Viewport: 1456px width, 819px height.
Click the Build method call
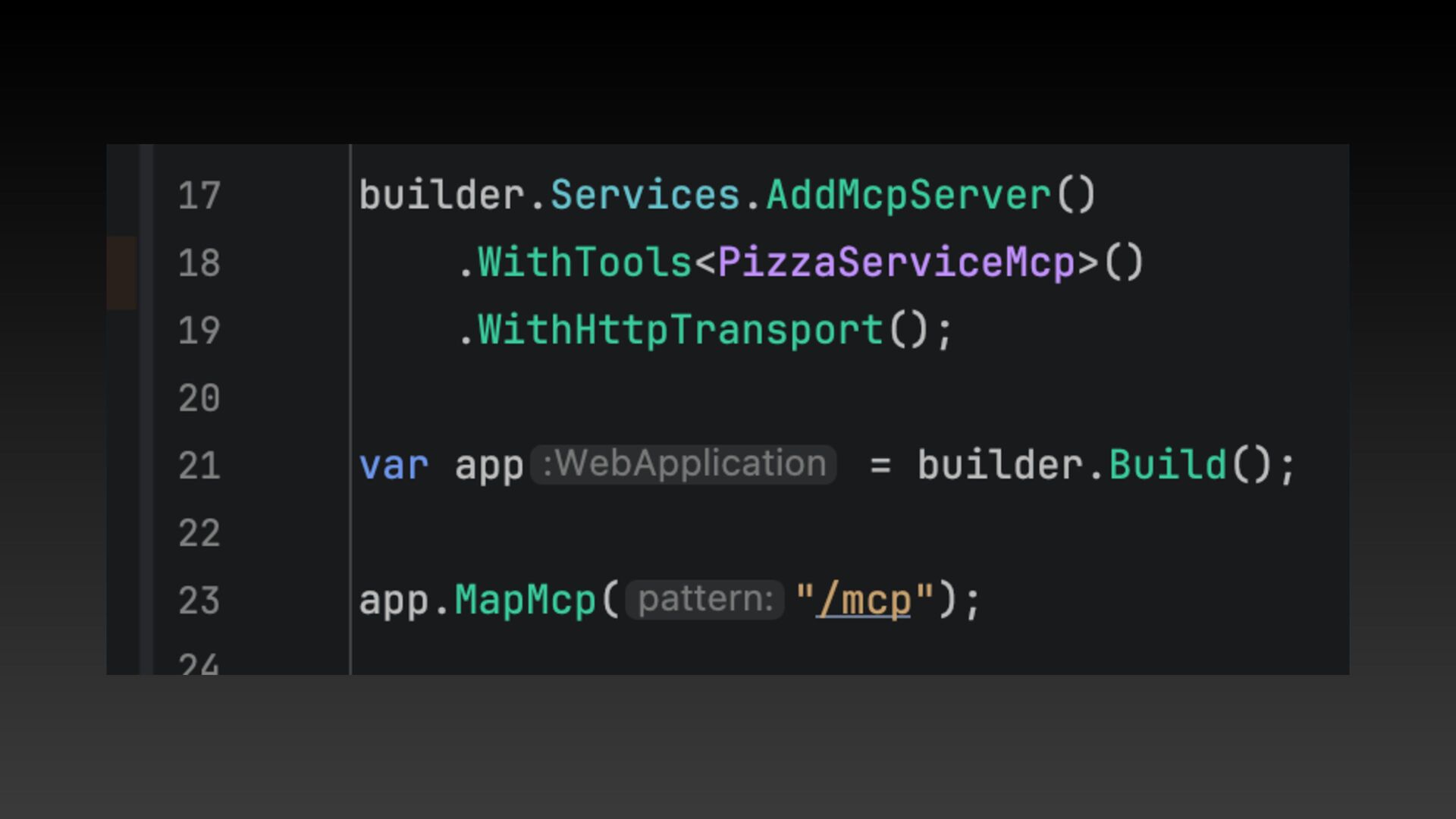(1168, 466)
